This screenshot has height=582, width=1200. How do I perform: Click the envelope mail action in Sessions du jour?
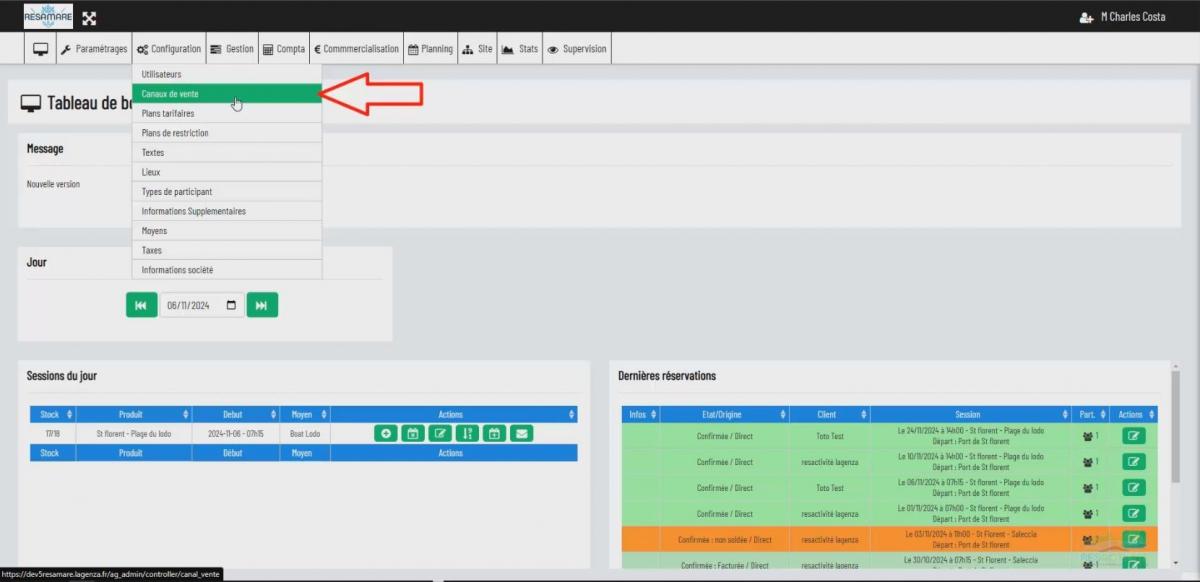pyautogui.click(x=521, y=433)
